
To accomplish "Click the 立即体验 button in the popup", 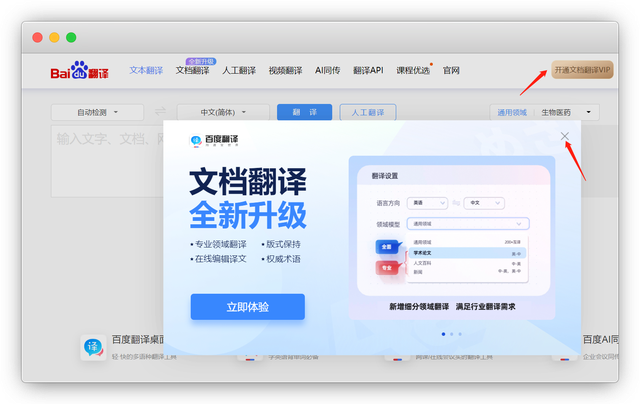I will point(248,307).
